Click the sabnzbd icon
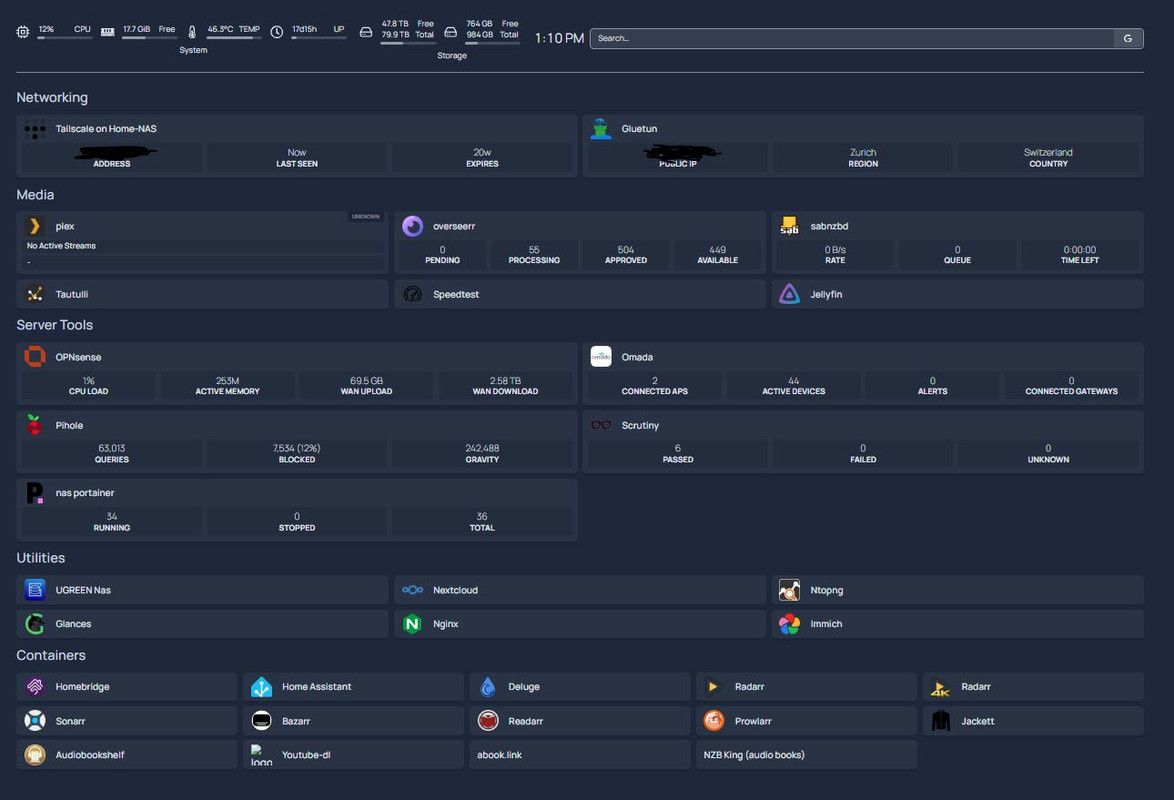This screenshot has height=800, width=1174. click(789, 225)
